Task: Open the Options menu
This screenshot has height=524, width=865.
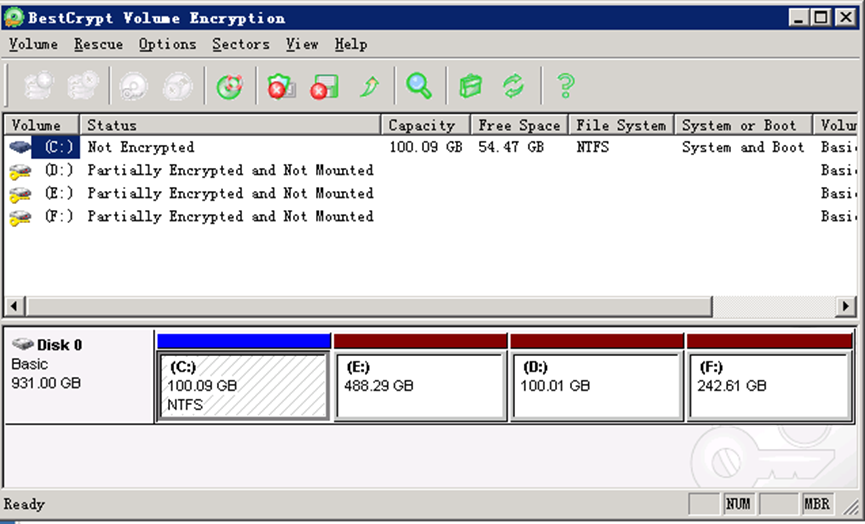Action: click(x=167, y=44)
